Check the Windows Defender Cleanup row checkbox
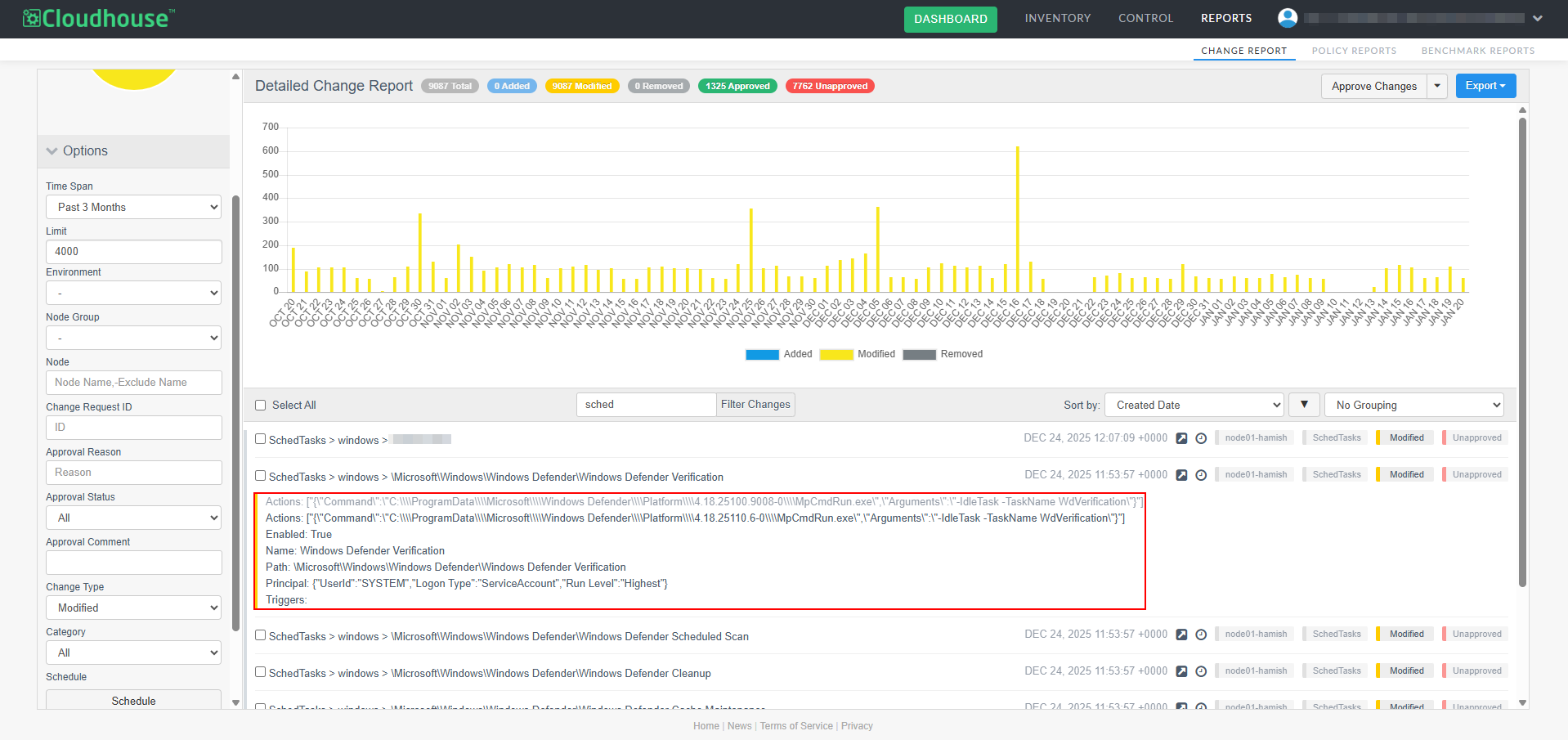Screen dimensions: 1568x740 point(261,672)
